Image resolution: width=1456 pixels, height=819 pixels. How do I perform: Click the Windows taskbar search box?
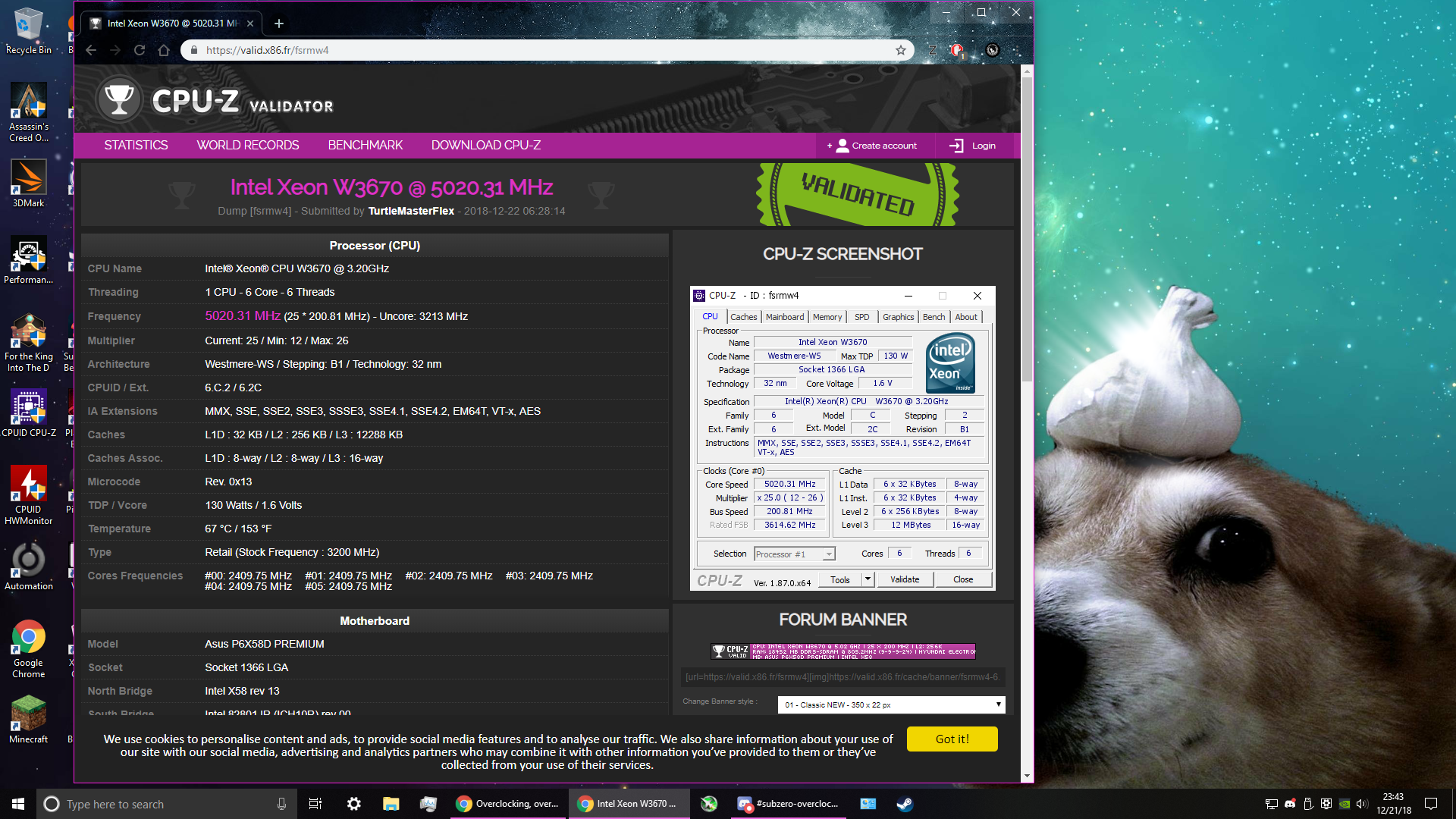(x=165, y=804)
